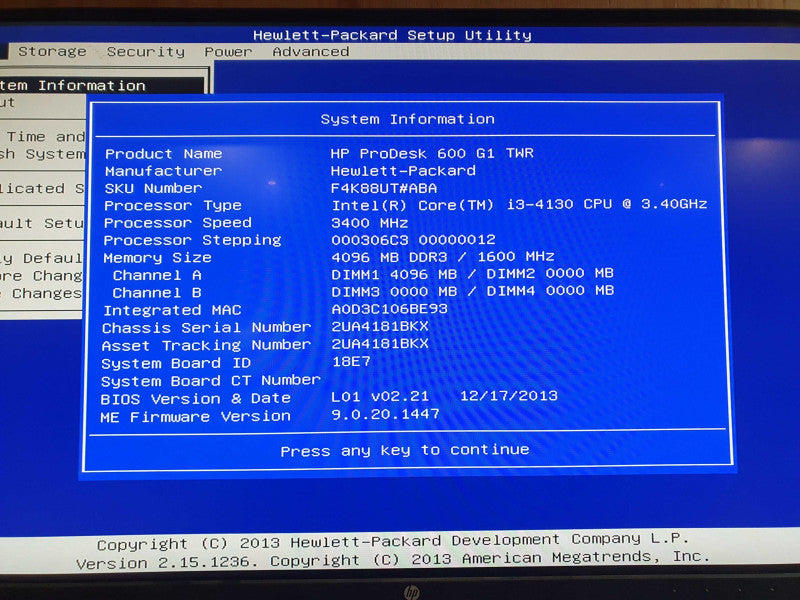
Task: Click the Hewlett-Packard Setup Utility title
Action: 392,35
